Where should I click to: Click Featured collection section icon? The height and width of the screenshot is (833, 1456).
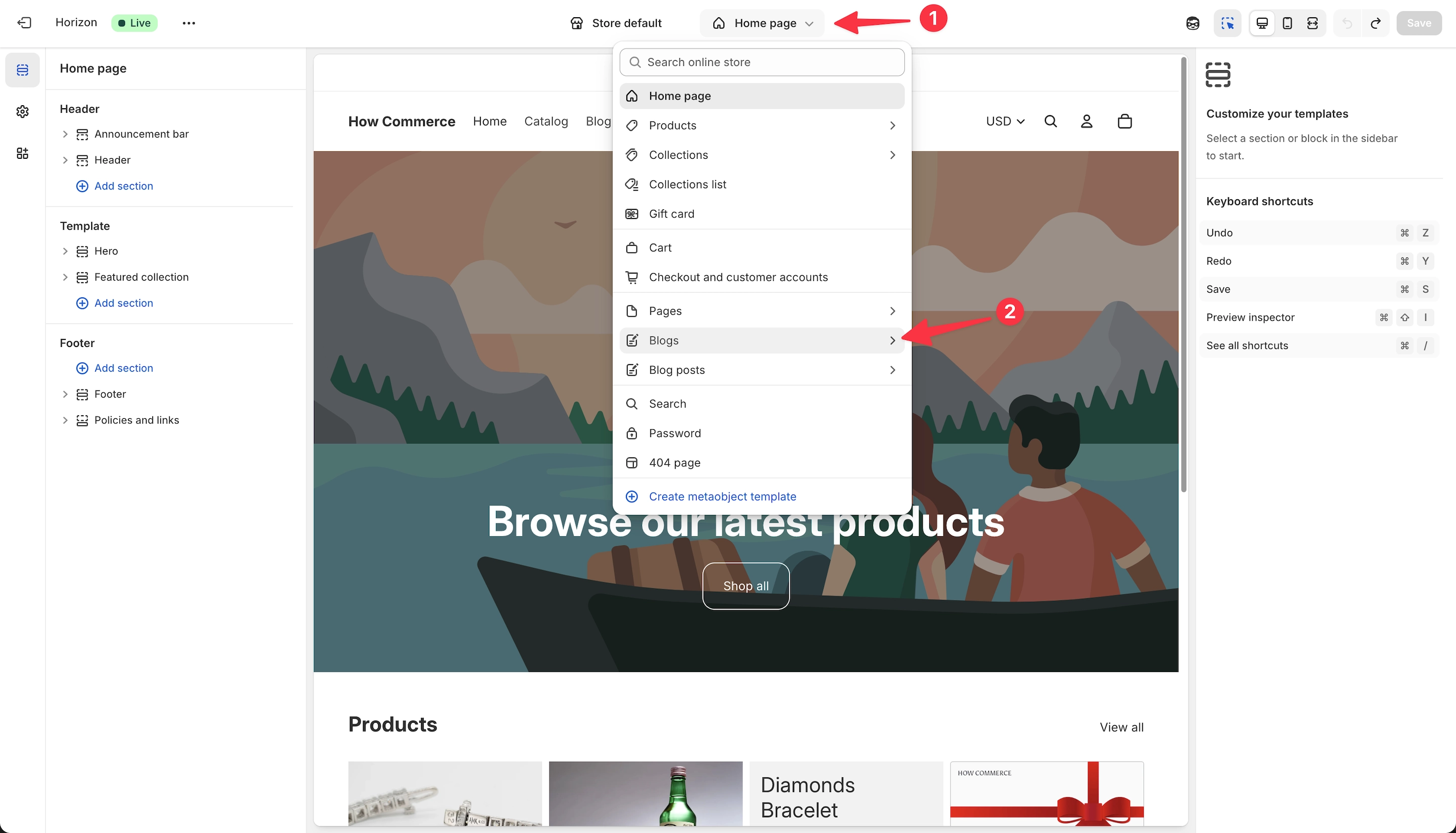[82, 277]
